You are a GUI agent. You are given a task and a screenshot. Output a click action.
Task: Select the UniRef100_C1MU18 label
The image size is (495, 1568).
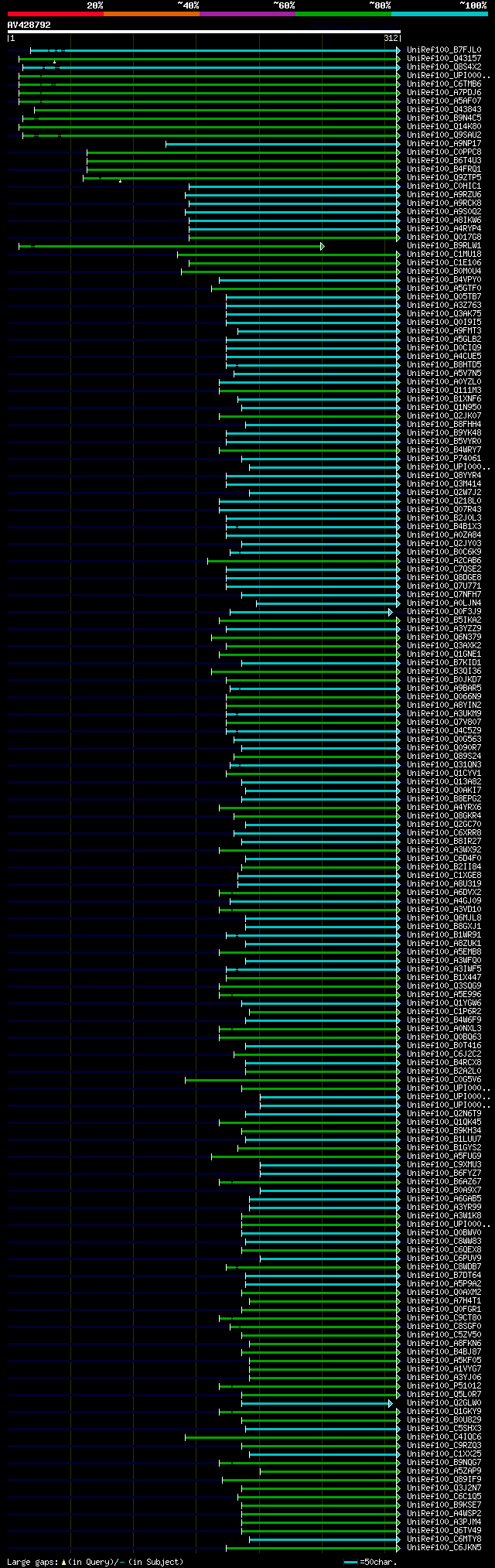pos(444,254)
